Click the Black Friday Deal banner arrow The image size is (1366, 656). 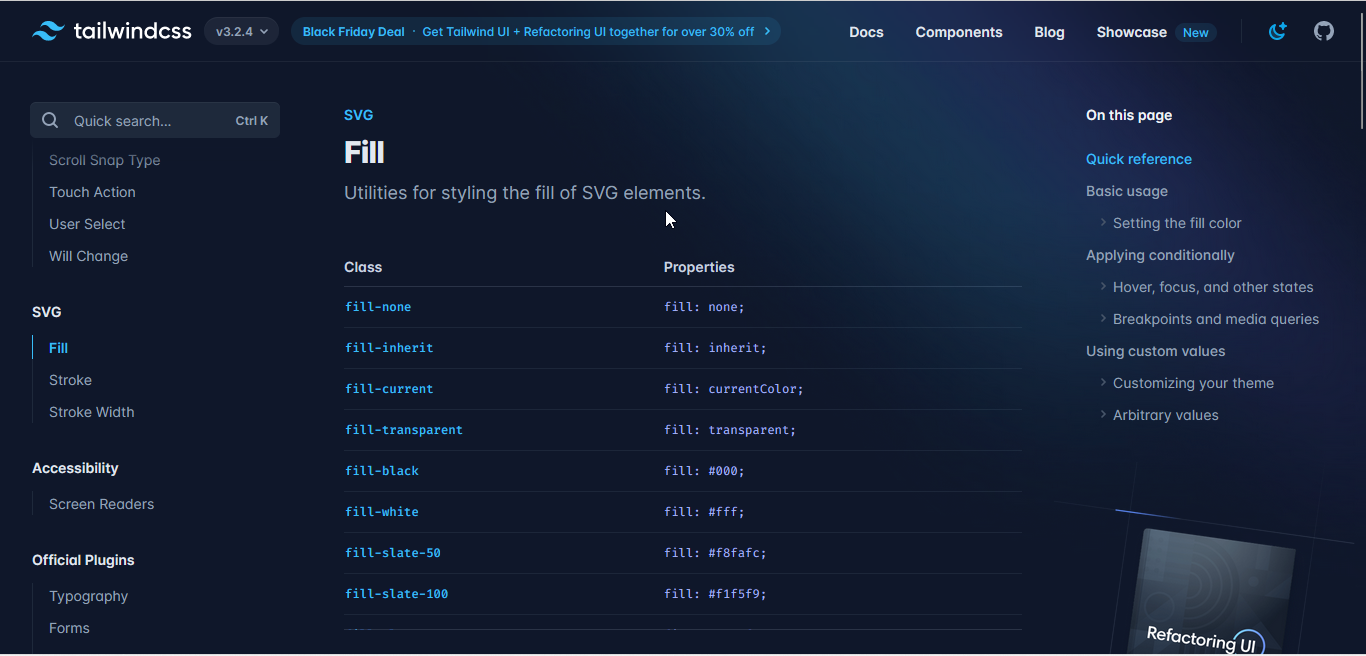pyautogui.click(x=767, y=31)
